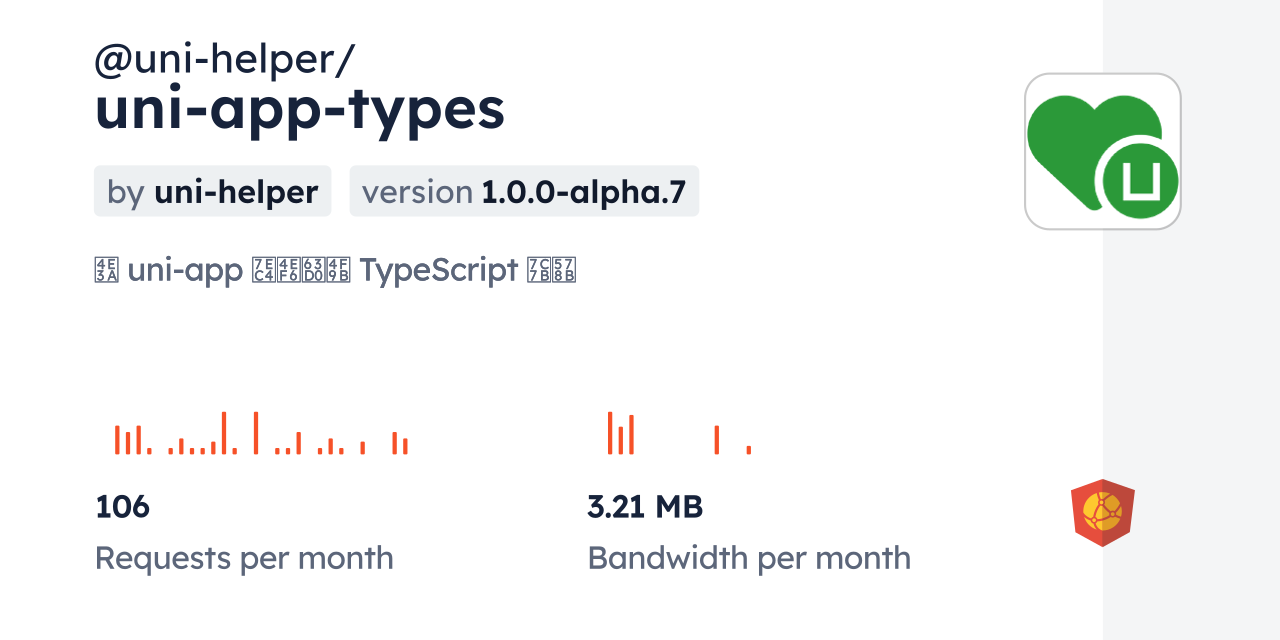Click the word "uni-app" in the description line

185,270
